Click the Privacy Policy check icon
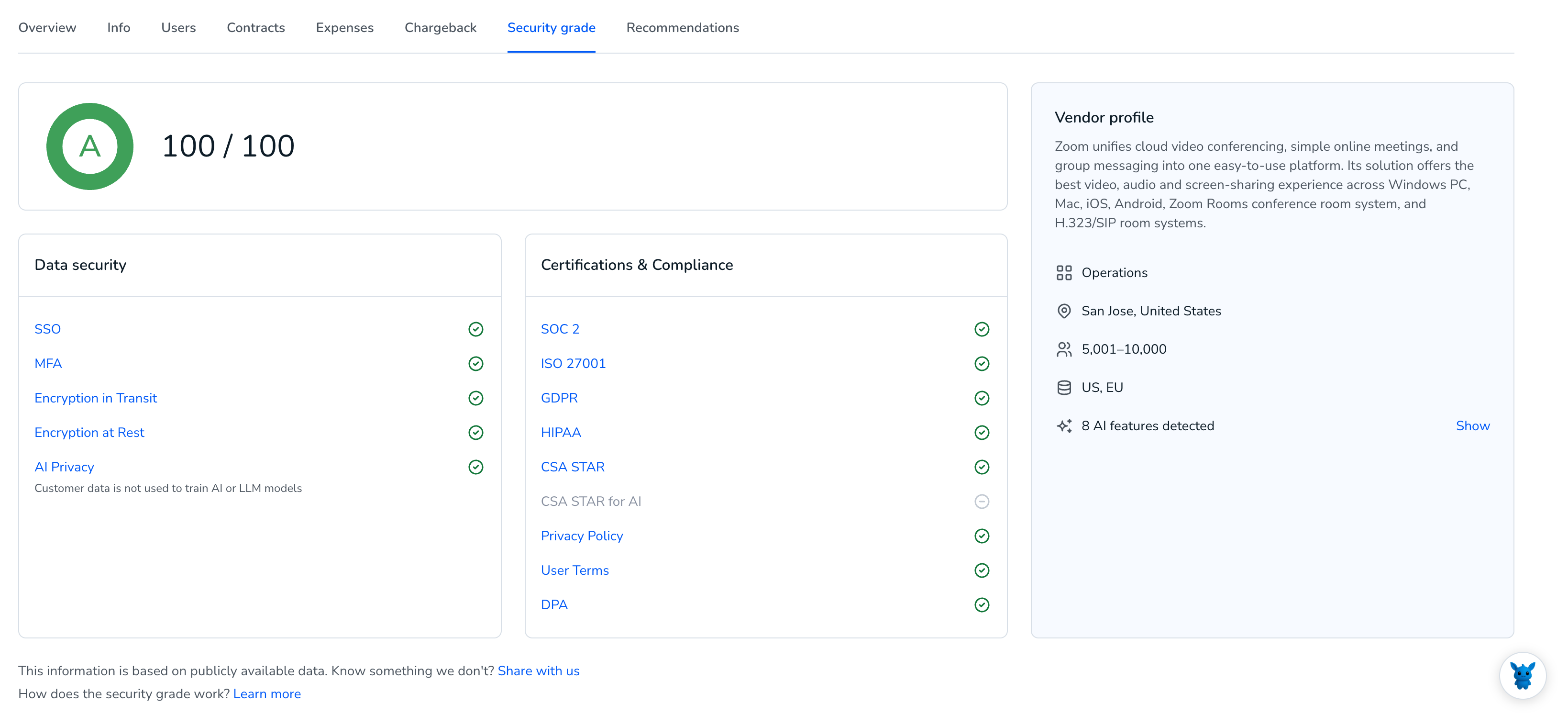Image resolution: width=1568 pixels, height=715 pixels. click(982, 536)
